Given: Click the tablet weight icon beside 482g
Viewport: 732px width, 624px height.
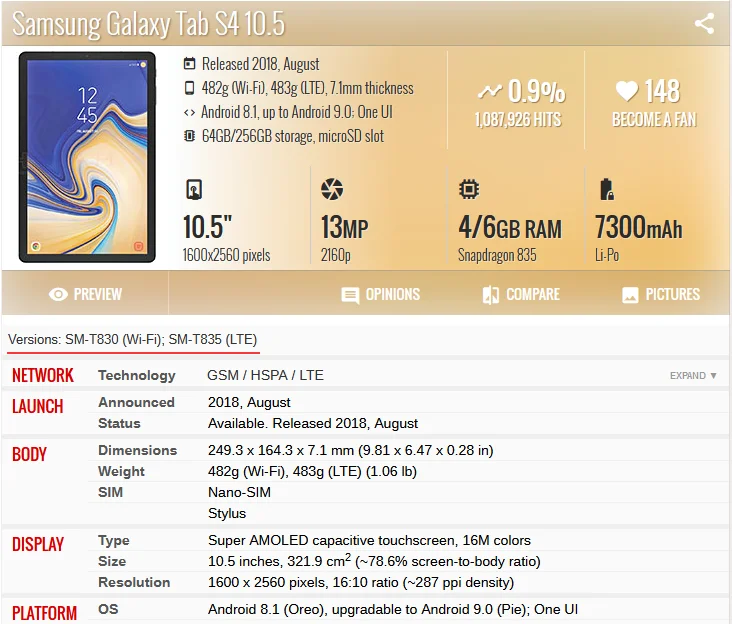Looking at the screenshot, I should (x=189, y=88).
